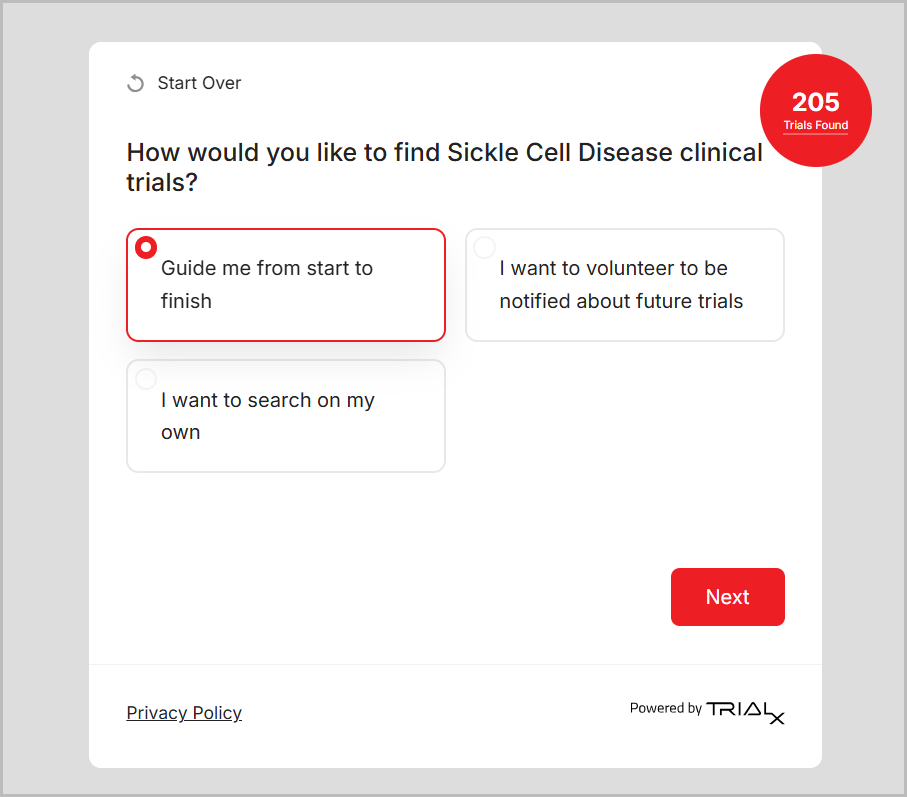Click the word "own" in the third option
Screen dimensions: 907x797
coord(180,433)
